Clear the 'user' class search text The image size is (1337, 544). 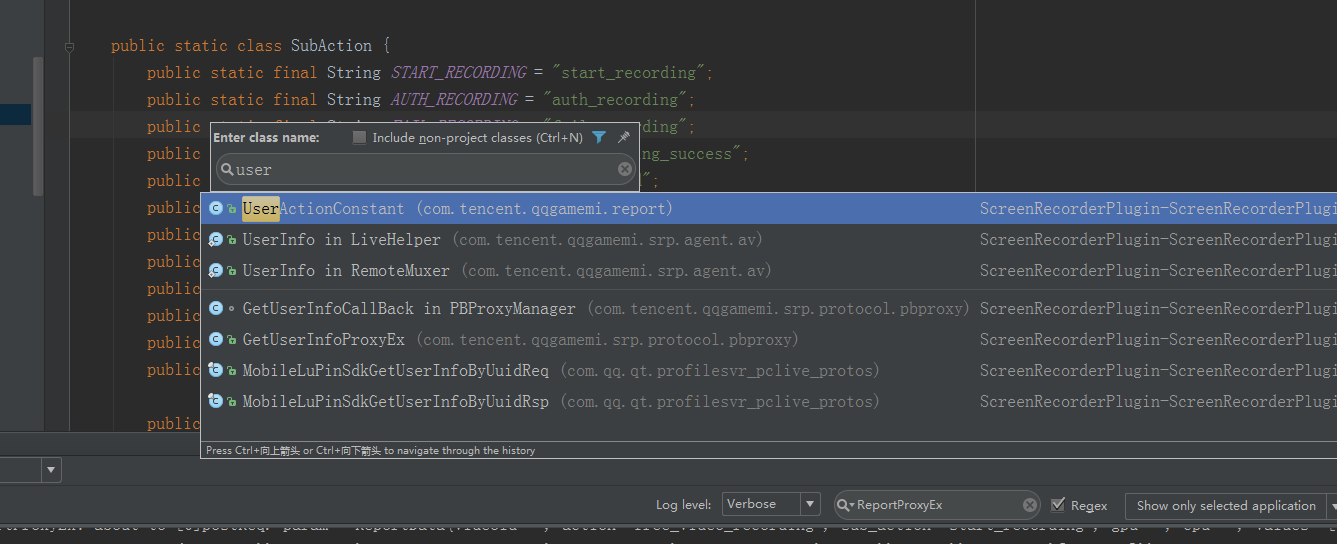[x=625, y=170]
